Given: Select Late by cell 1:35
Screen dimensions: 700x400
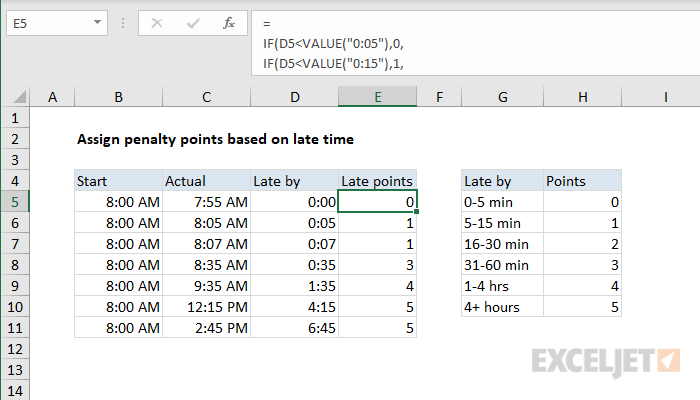Looking at the screenshot, I should 295,286.
